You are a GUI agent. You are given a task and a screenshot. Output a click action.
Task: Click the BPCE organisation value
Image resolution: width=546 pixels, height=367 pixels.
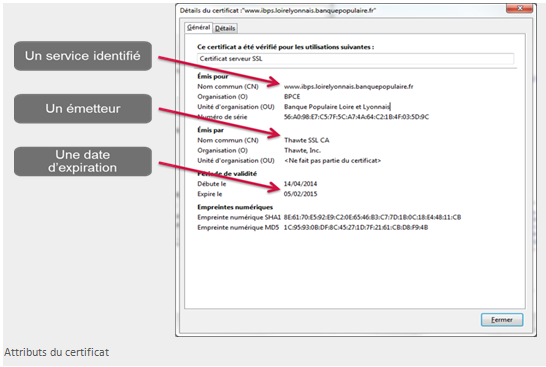click(x=292, y=96)
